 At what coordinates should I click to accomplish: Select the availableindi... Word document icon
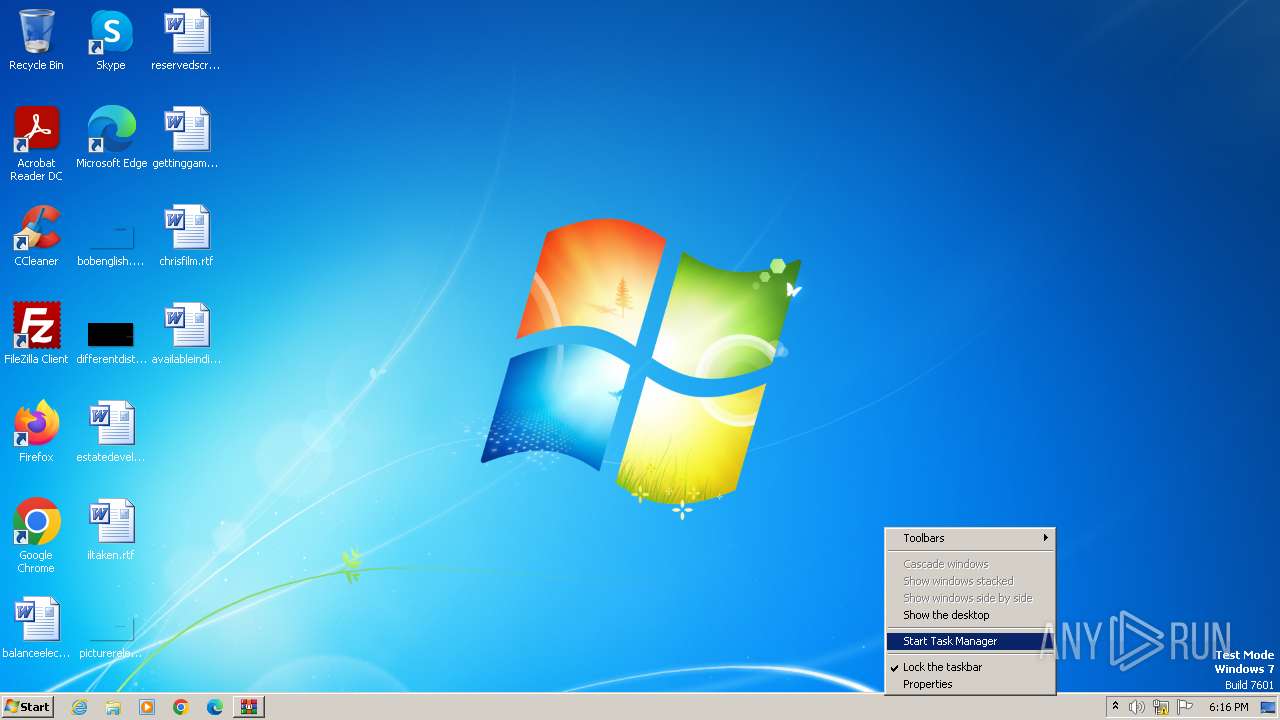coord(186,334)
